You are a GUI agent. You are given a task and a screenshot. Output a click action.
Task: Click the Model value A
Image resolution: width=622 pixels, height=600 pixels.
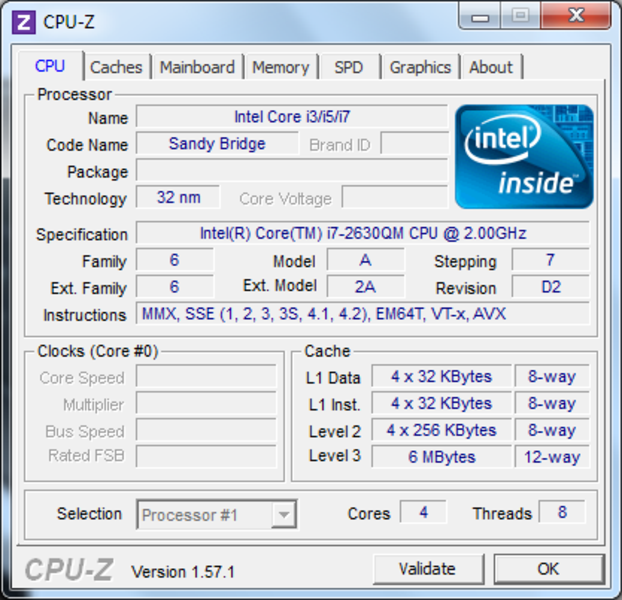tap(365, 260)
